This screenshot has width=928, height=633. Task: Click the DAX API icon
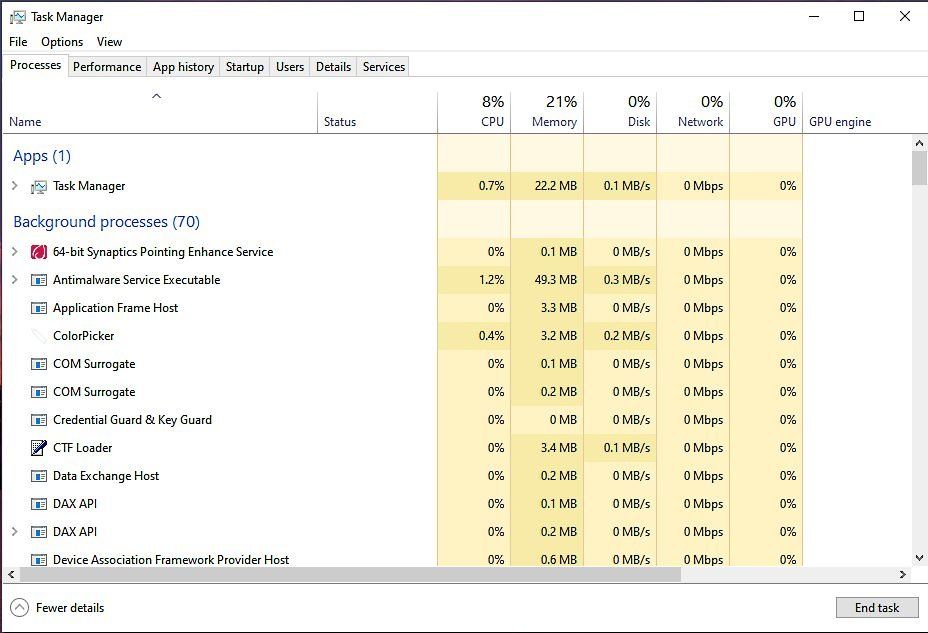coord(38,504)
